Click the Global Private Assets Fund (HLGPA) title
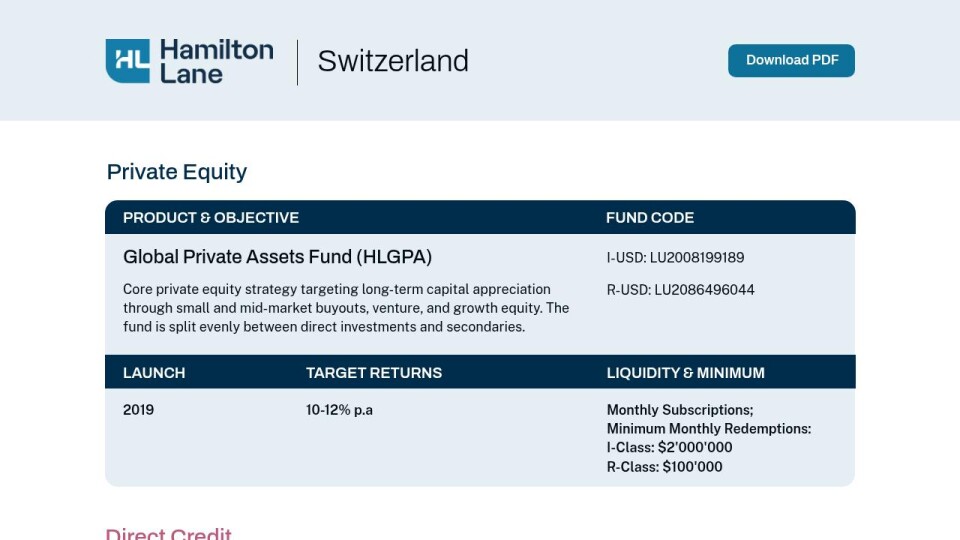 click(x=277, y=257)
